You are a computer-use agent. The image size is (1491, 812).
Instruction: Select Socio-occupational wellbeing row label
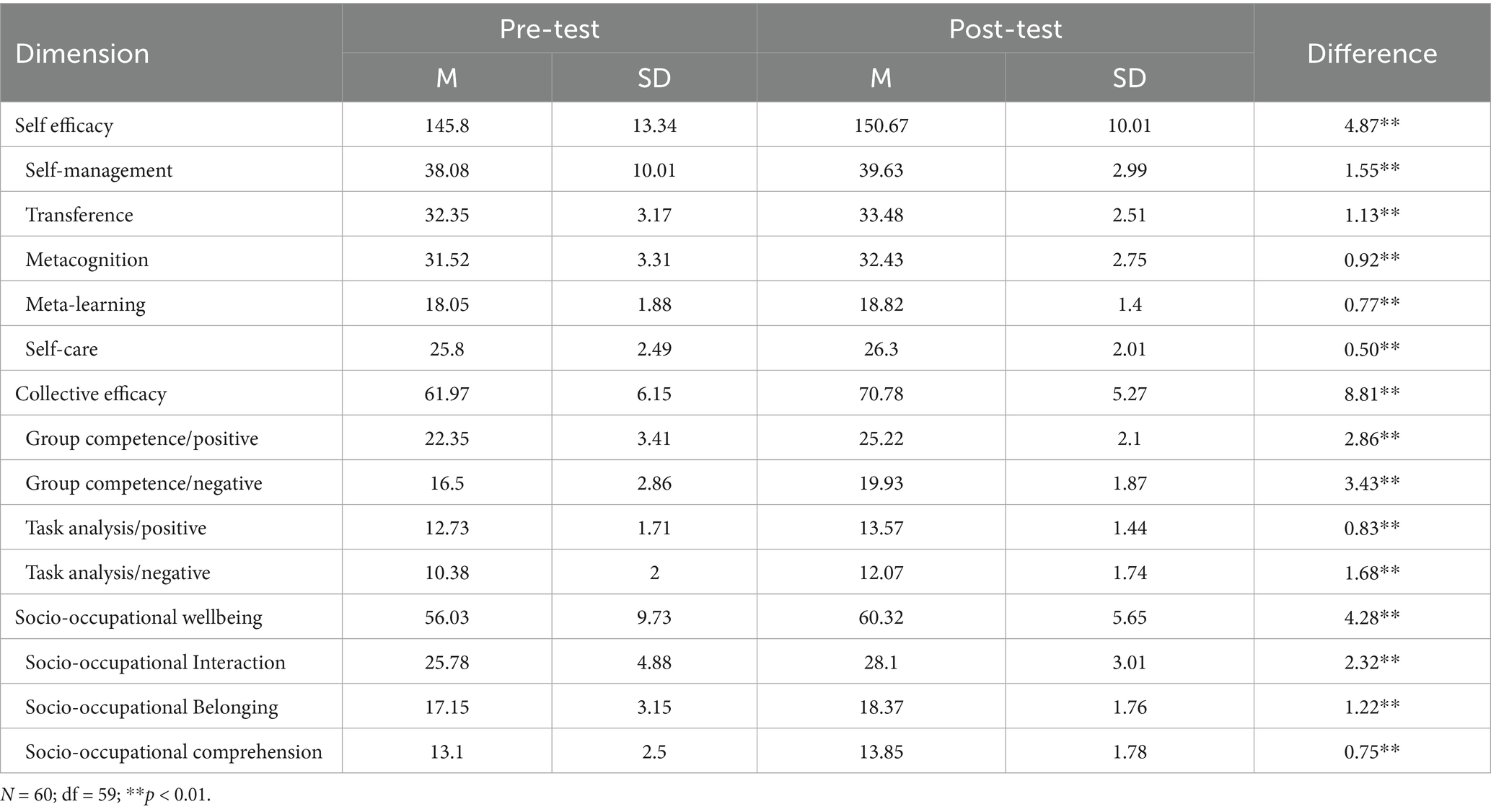pos(138,617)
